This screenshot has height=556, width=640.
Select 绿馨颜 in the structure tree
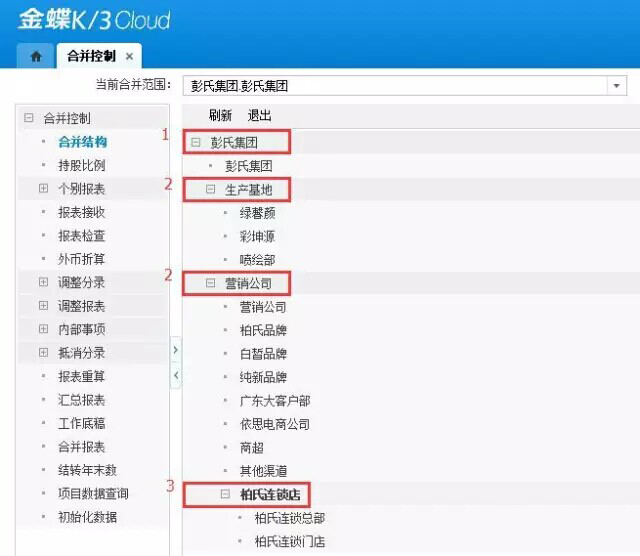point(258,213)
